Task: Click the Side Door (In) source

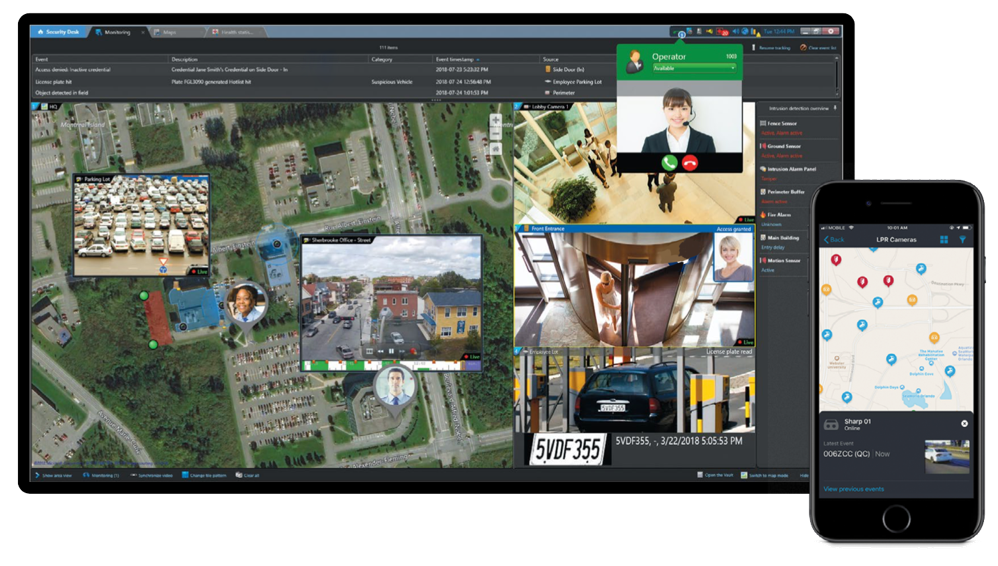Action: coord(565,69)
